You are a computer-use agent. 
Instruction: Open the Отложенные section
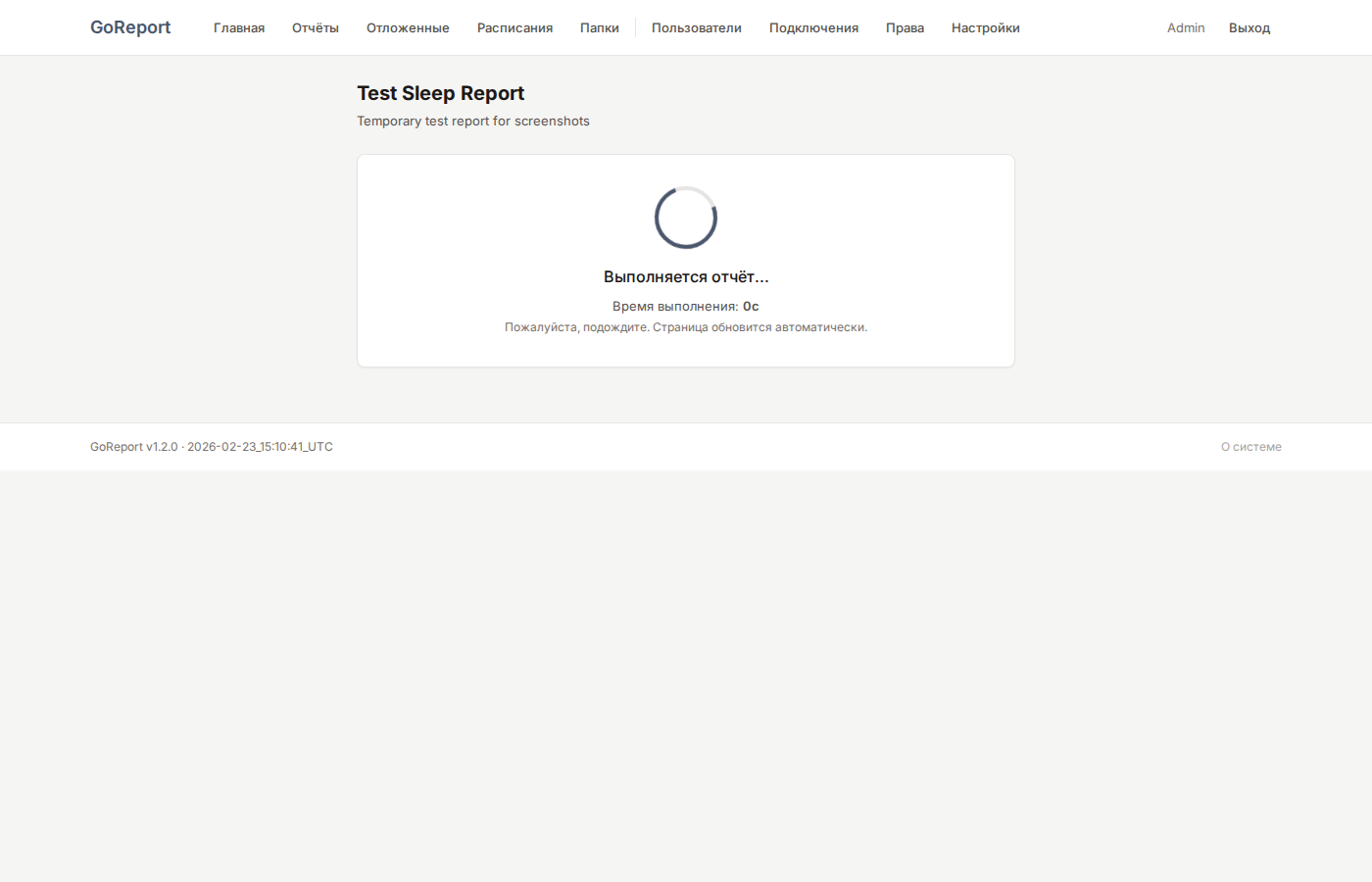point(408,27)
